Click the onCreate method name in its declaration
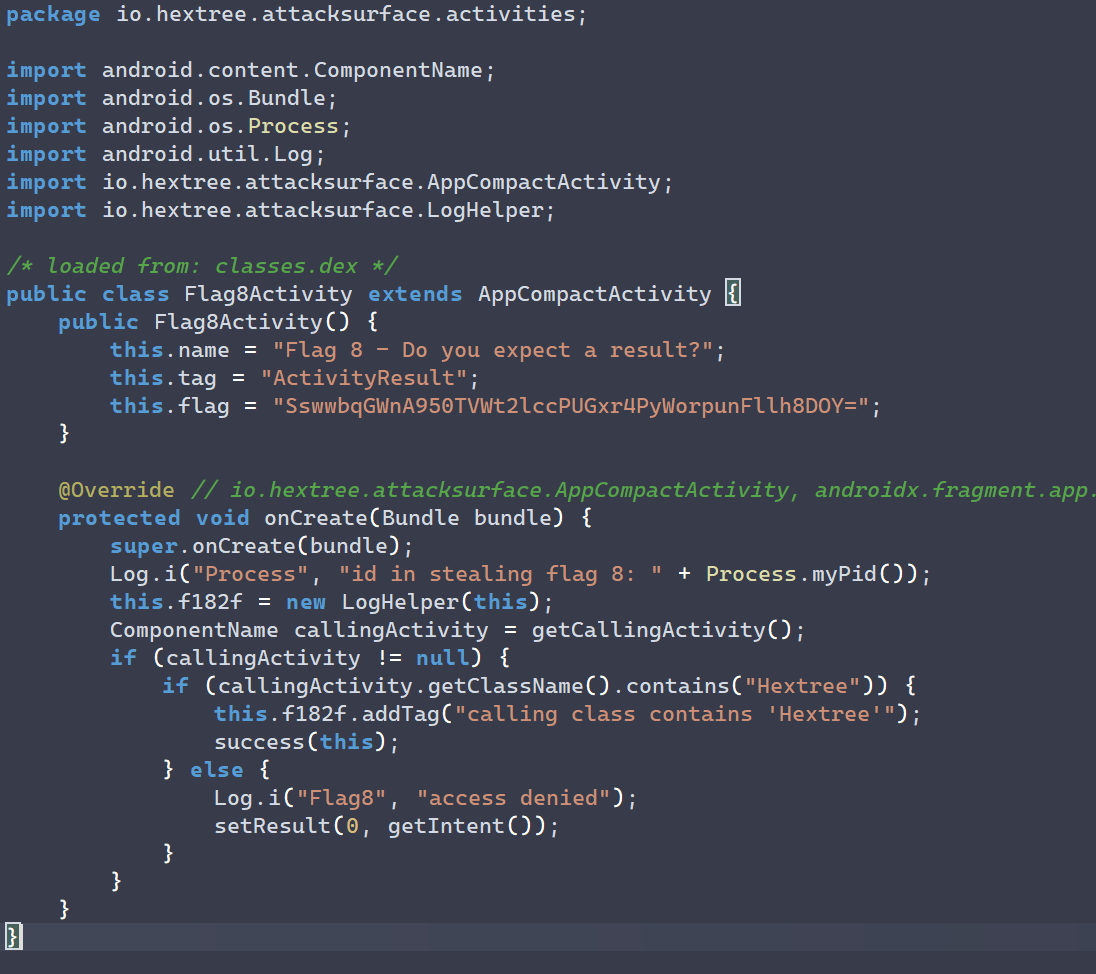Screen dimensions: 1096x974 click(x=316, y=518)
